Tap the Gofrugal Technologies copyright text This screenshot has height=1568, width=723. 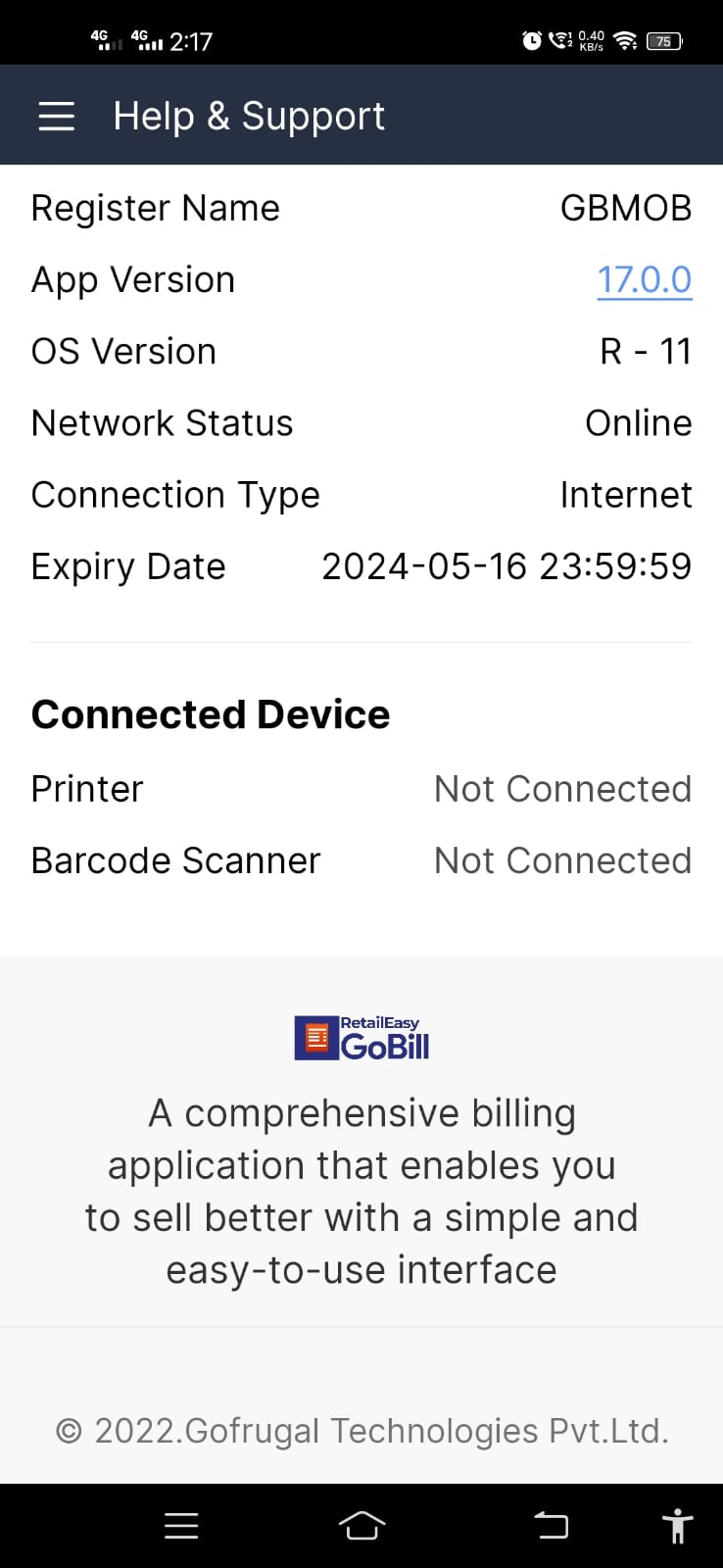coord(361,1431)
